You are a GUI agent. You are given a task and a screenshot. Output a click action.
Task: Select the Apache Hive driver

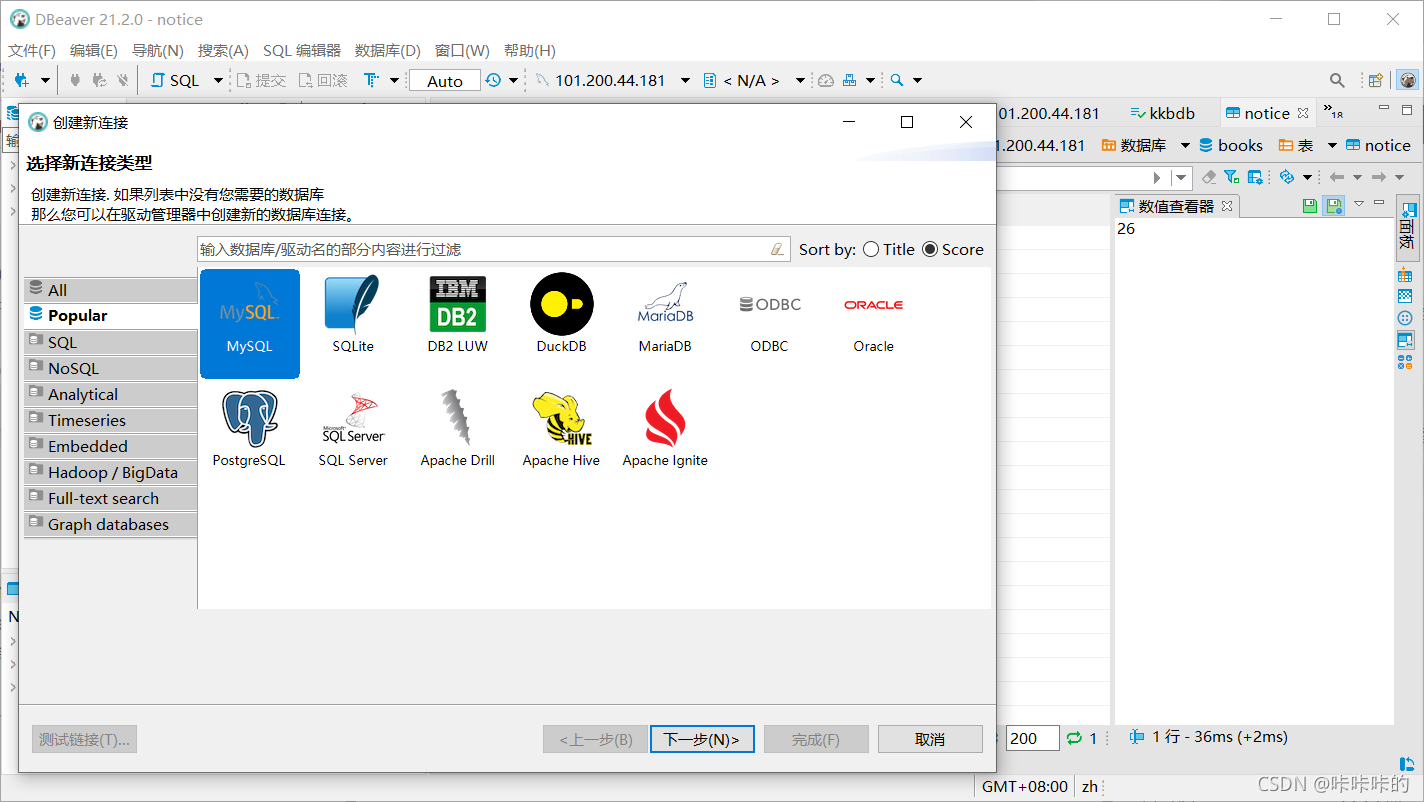(561, 428)
